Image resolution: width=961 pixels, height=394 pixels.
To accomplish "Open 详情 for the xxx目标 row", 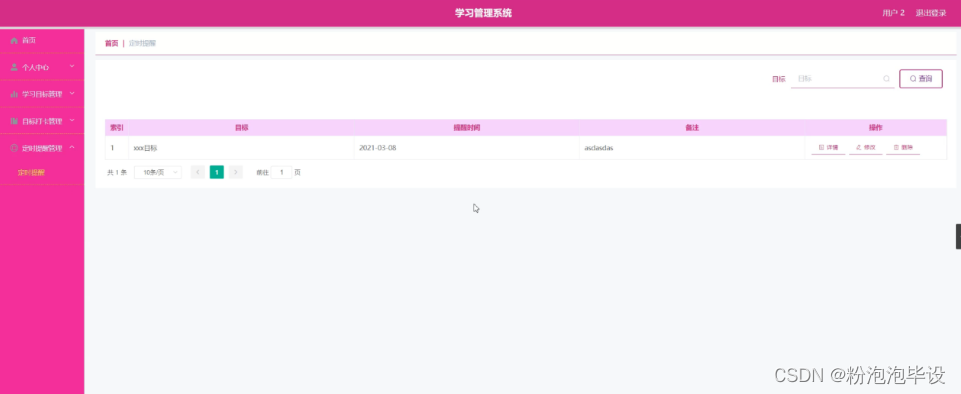I will pyautogui.click(x=828, y=148).
